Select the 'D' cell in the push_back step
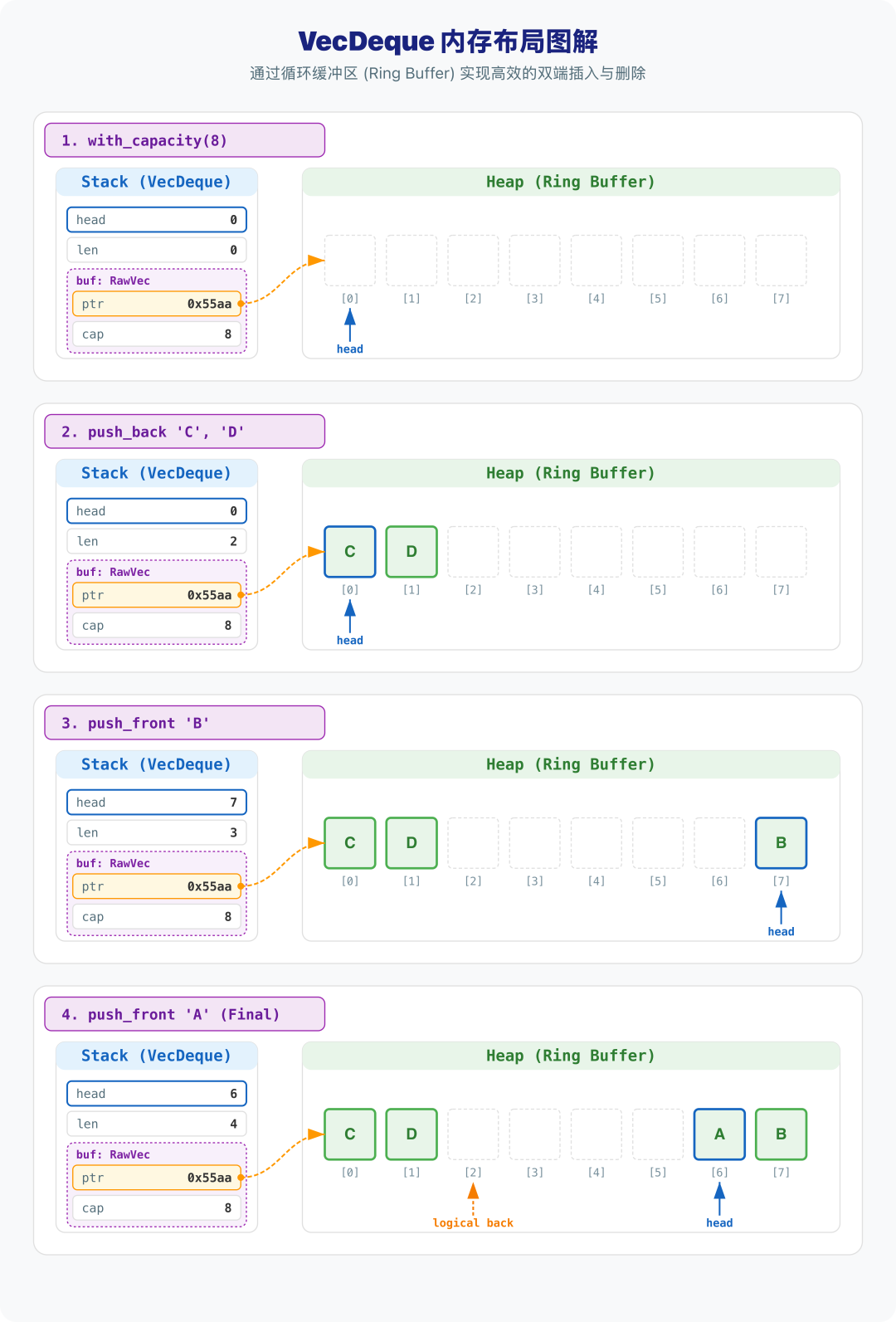Viewport: 896px width, 1322px height. (411, 552)
